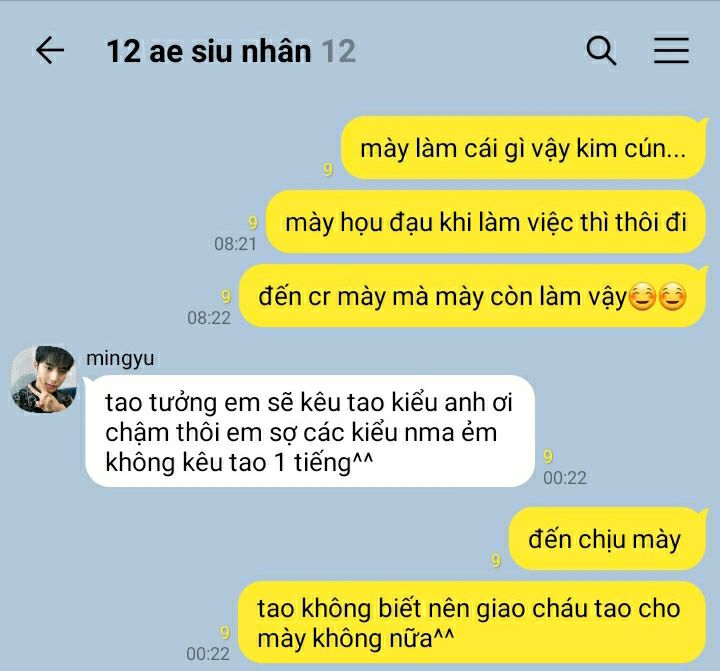Open mingyu's profile picture

click(44, 379)
